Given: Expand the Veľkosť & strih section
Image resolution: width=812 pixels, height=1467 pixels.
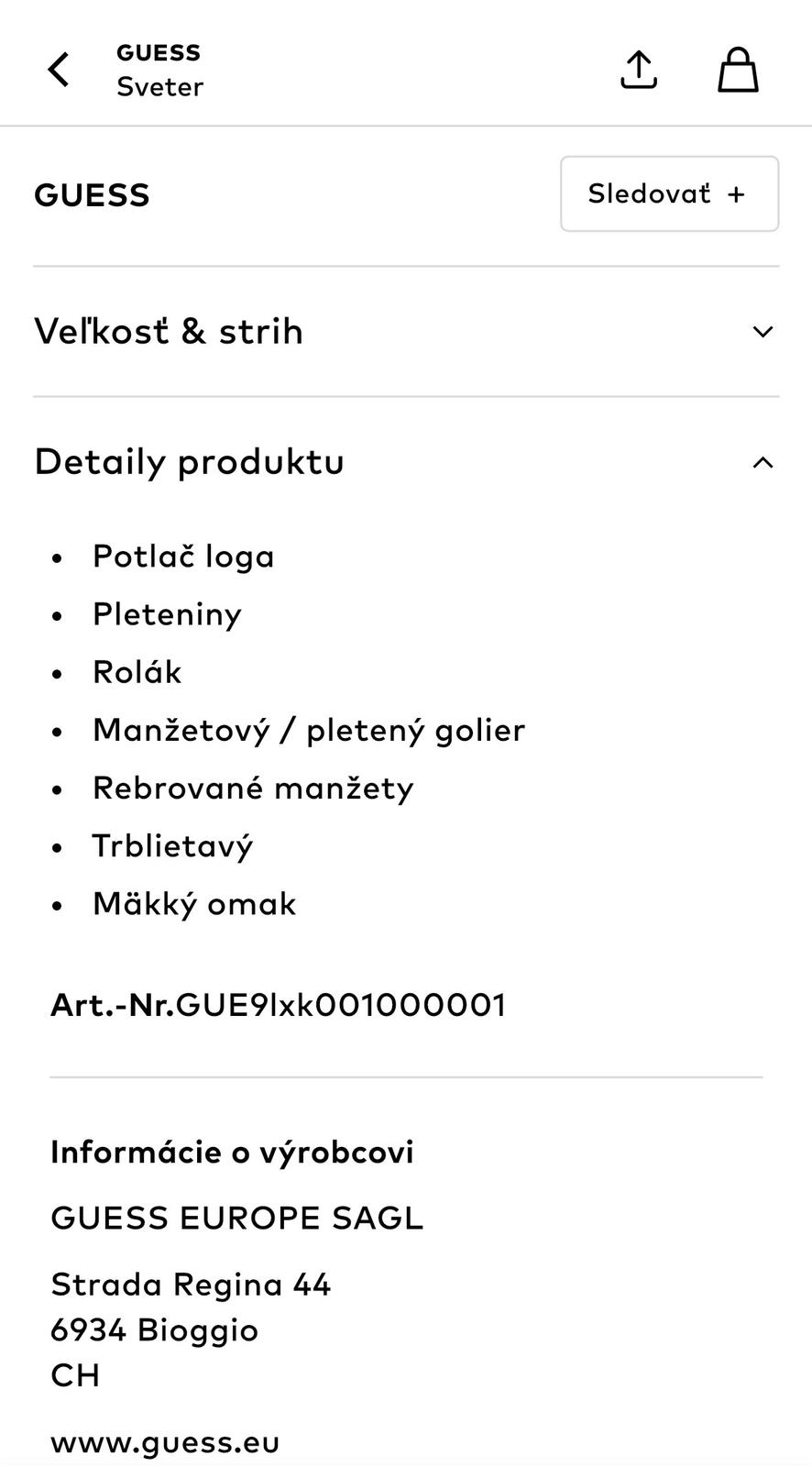Looking at the screenshot, I should click(x=169, y=331).
